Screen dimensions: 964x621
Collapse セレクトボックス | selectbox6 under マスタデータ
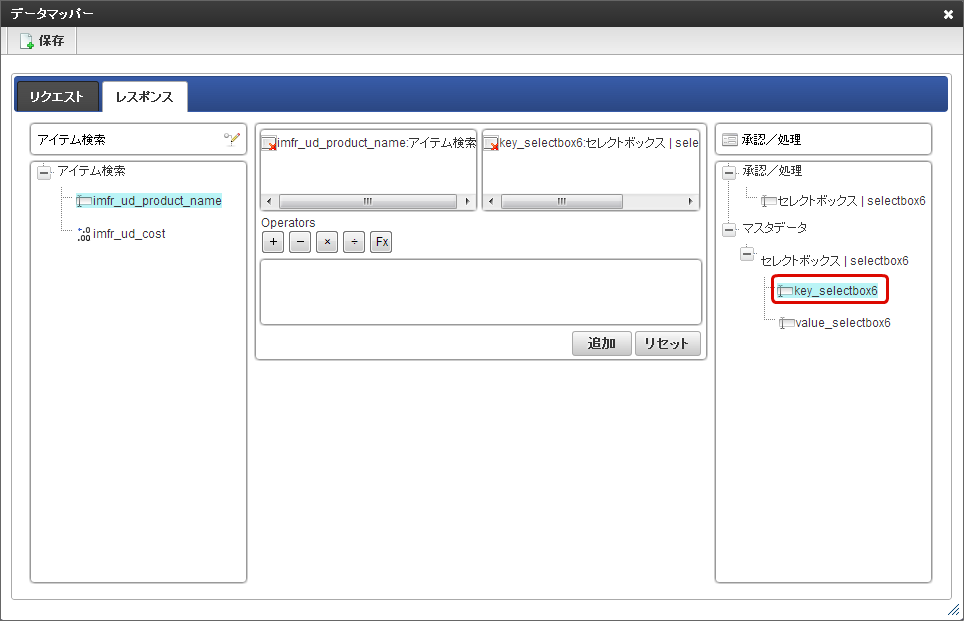click(x=747, y=253)
